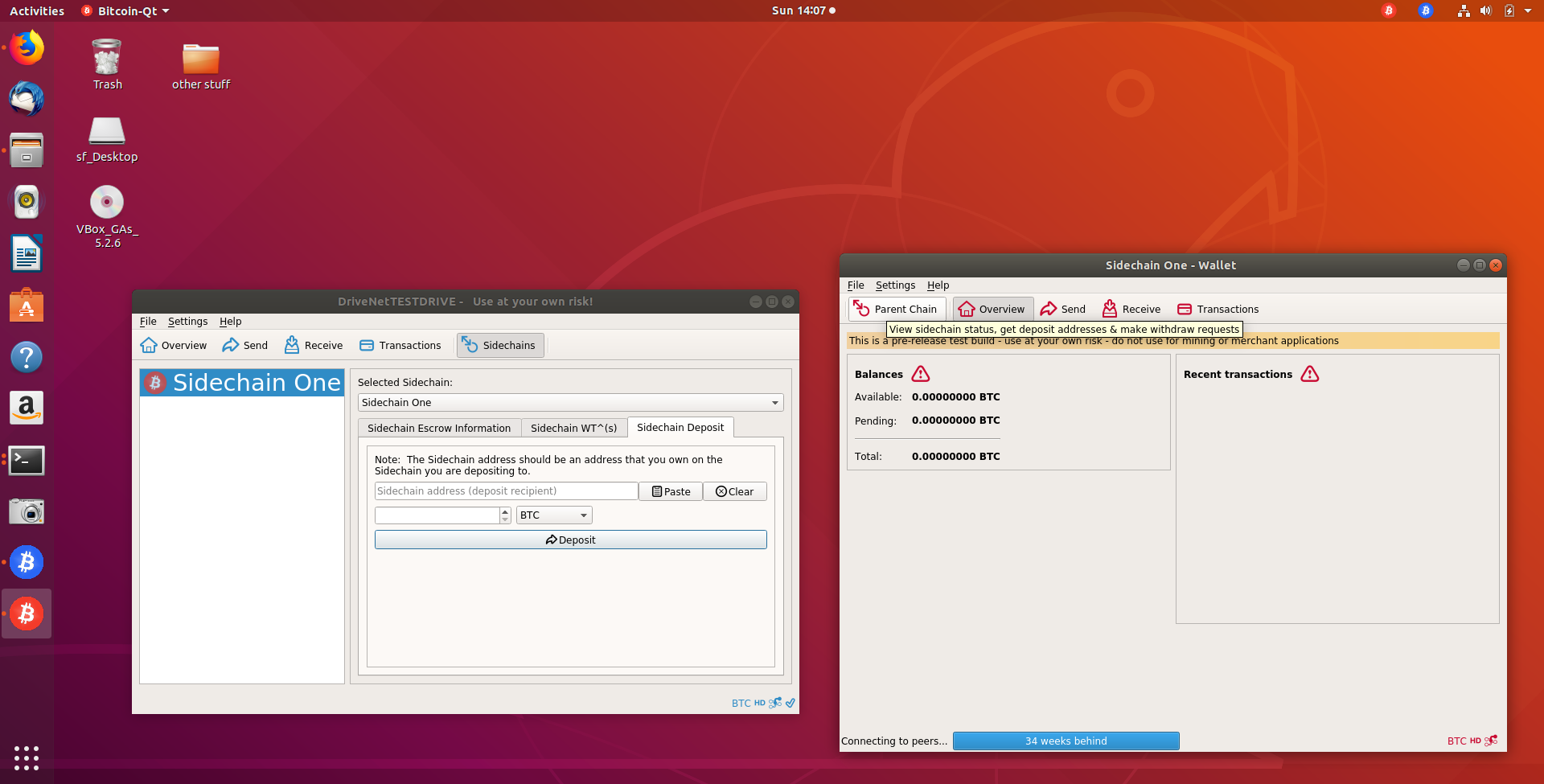The height and width of the screenshot is (784, 1544).
Task: Open DriveNet Receive toolbar page
Action: coord(314,345)
